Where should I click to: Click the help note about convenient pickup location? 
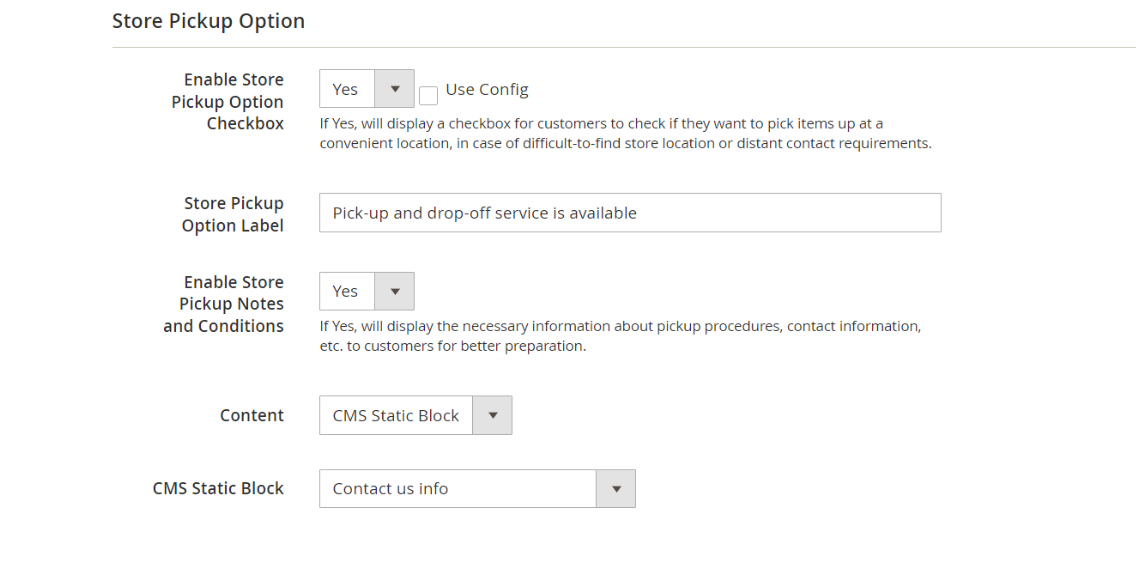point(625,134)
